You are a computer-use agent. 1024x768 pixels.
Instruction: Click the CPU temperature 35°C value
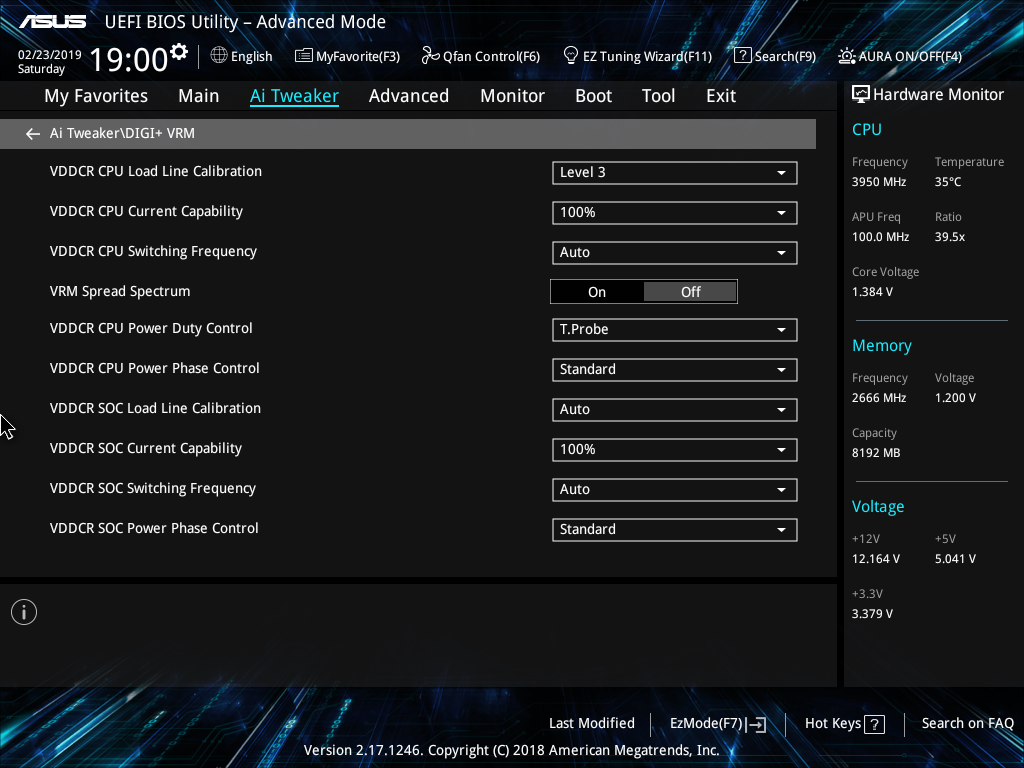(948, 182)
